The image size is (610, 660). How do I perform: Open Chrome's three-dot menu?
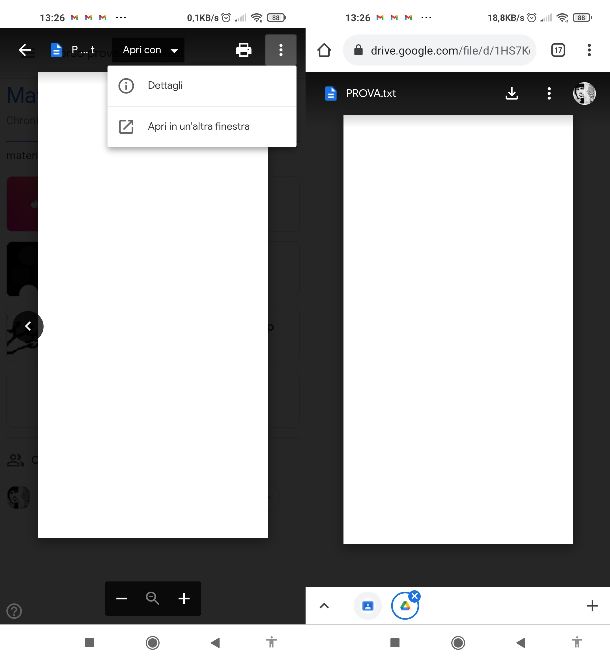click(589, 51)
